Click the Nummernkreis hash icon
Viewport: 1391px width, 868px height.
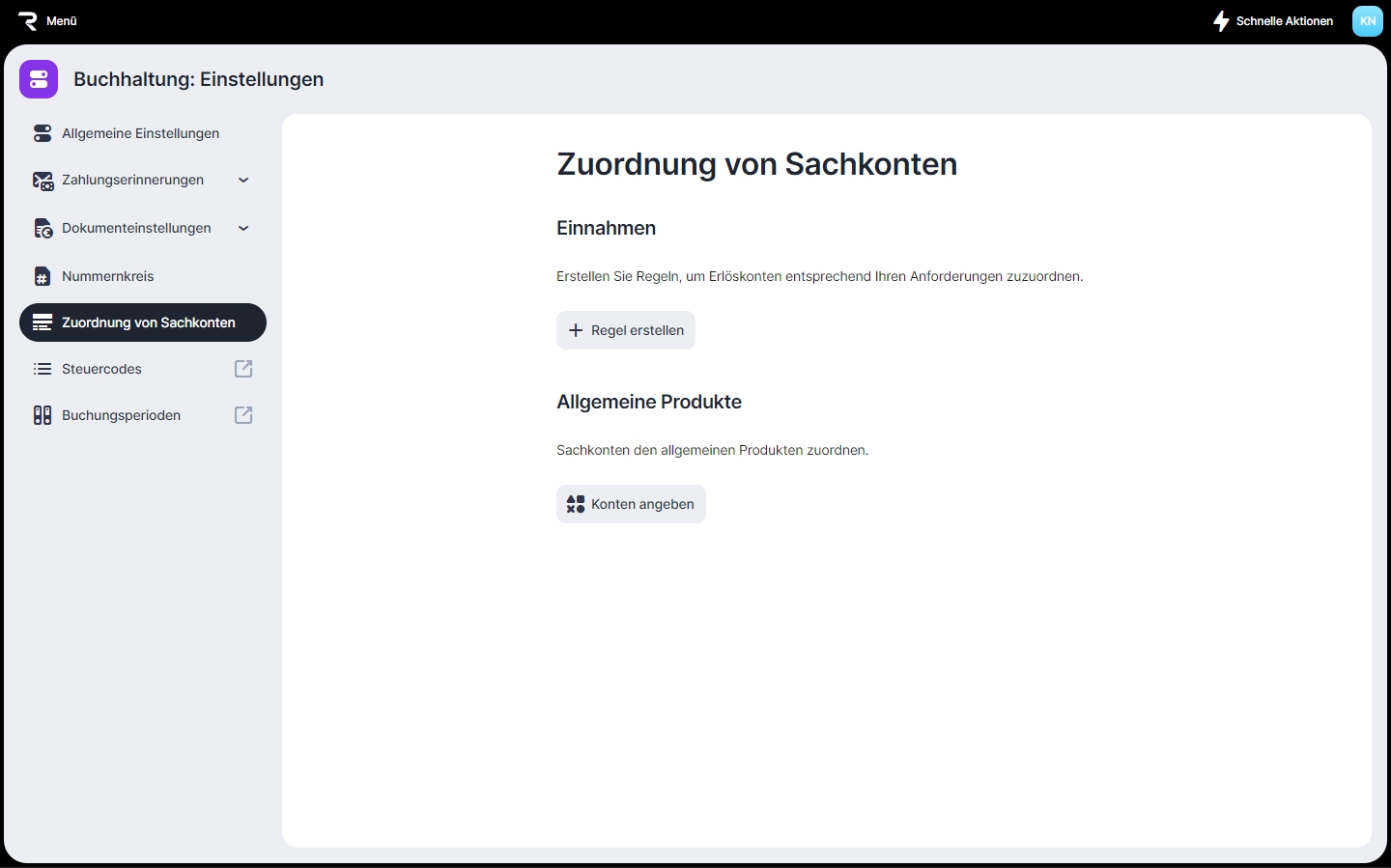pyautogui.click(x=43, y=277)
